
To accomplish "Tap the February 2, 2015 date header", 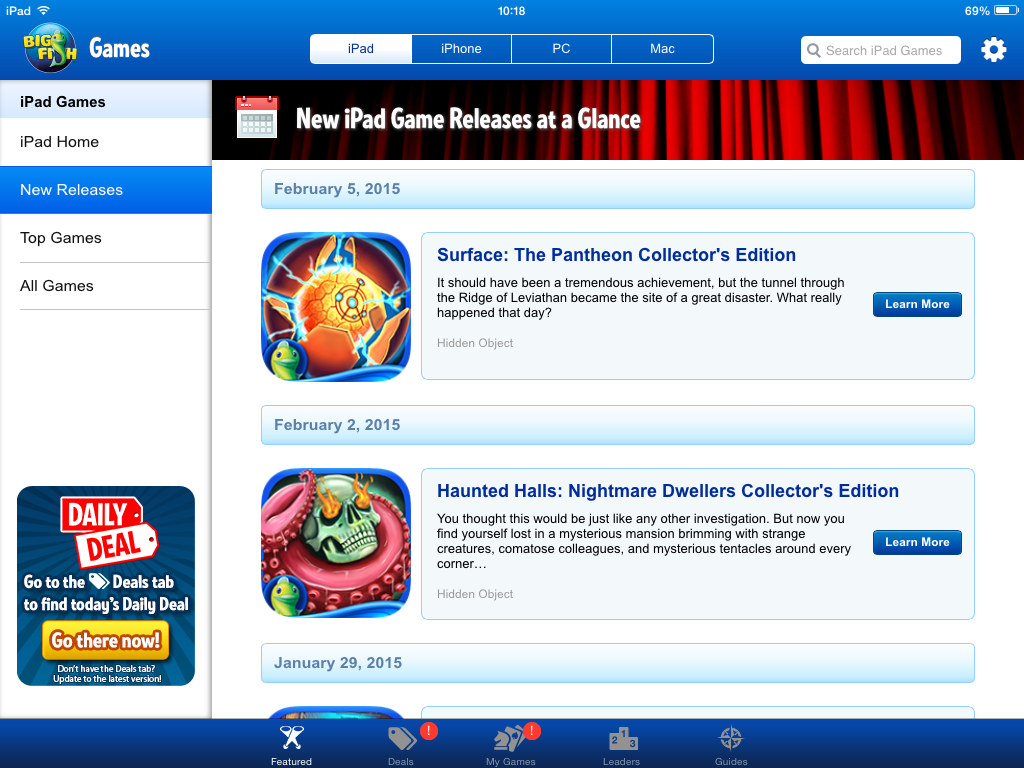I will click(617, 425).
